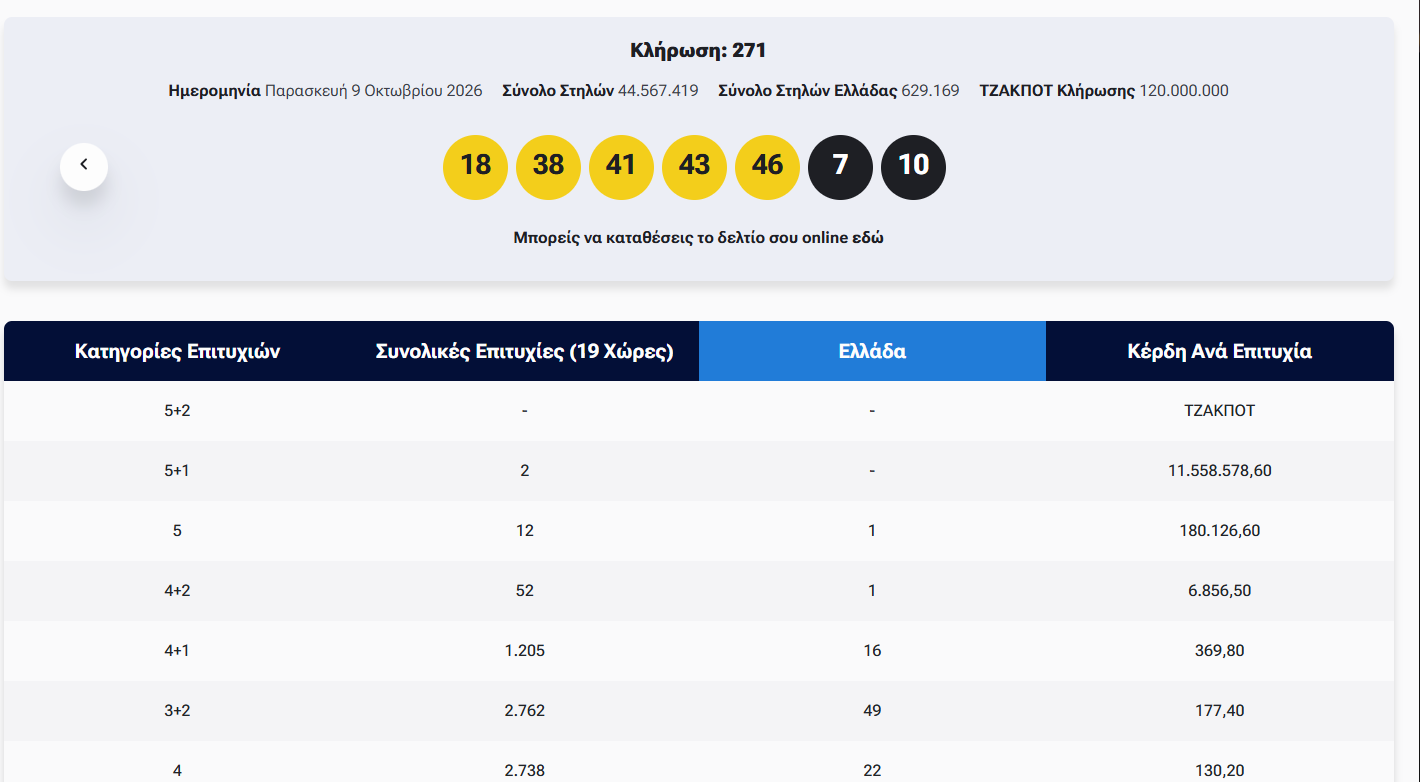1420x782 pixels.
Task: Click the Κατηγορίες Επιτυχιών column header
Action: coord(177,351)
